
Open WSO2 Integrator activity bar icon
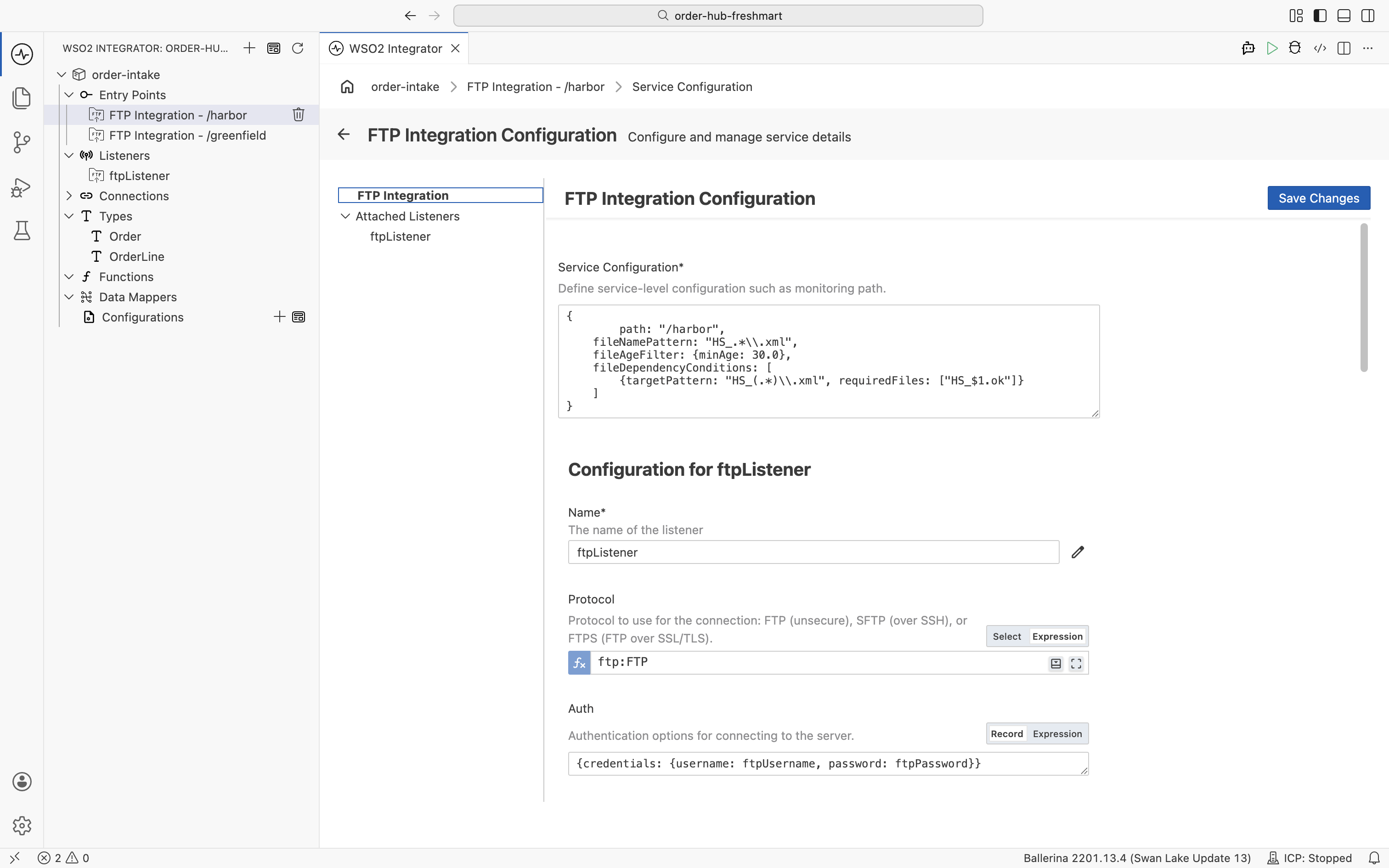[x=22, y=54]
